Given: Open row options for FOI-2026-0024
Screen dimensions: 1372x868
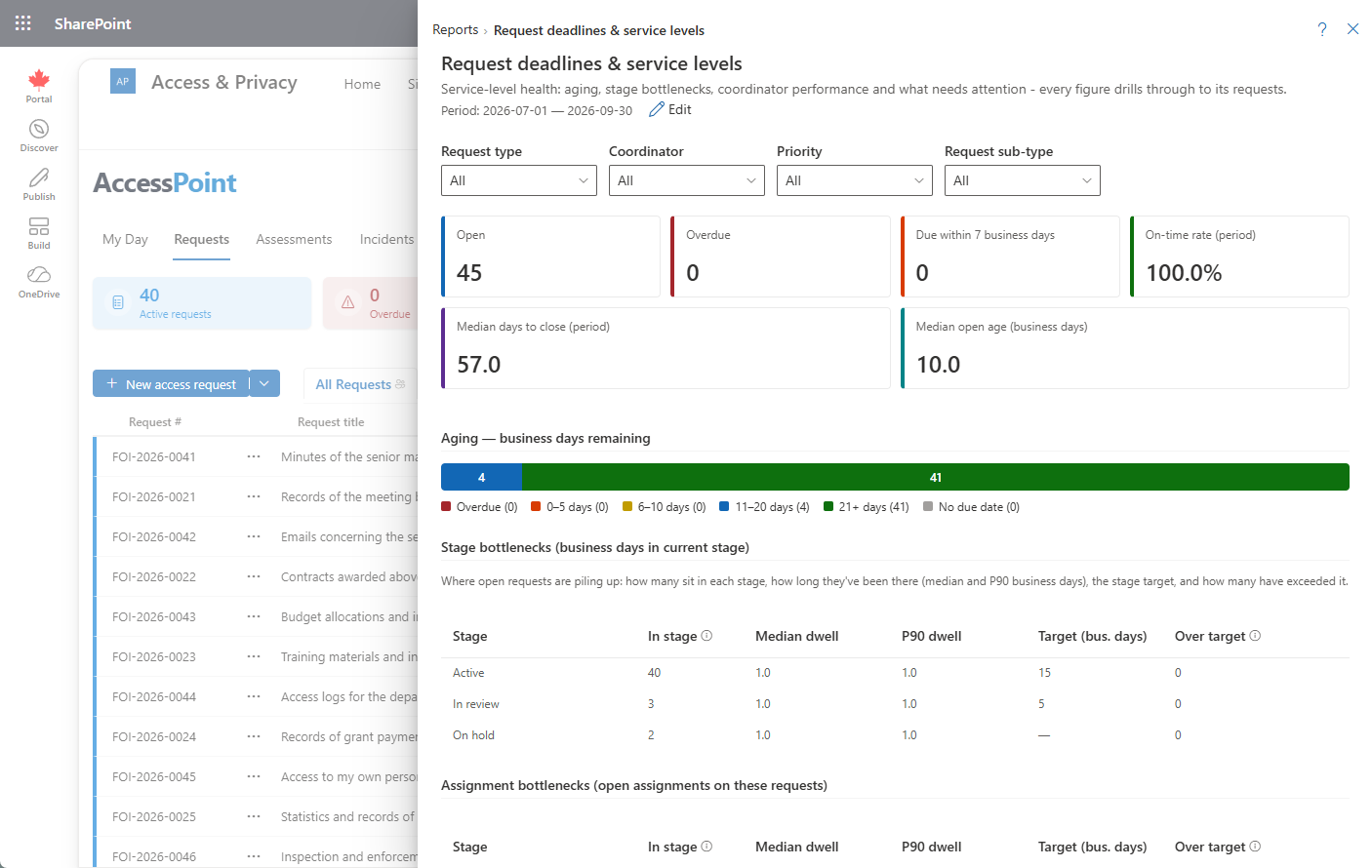Looking at the screenshot, I should click(x=254, y=736).
